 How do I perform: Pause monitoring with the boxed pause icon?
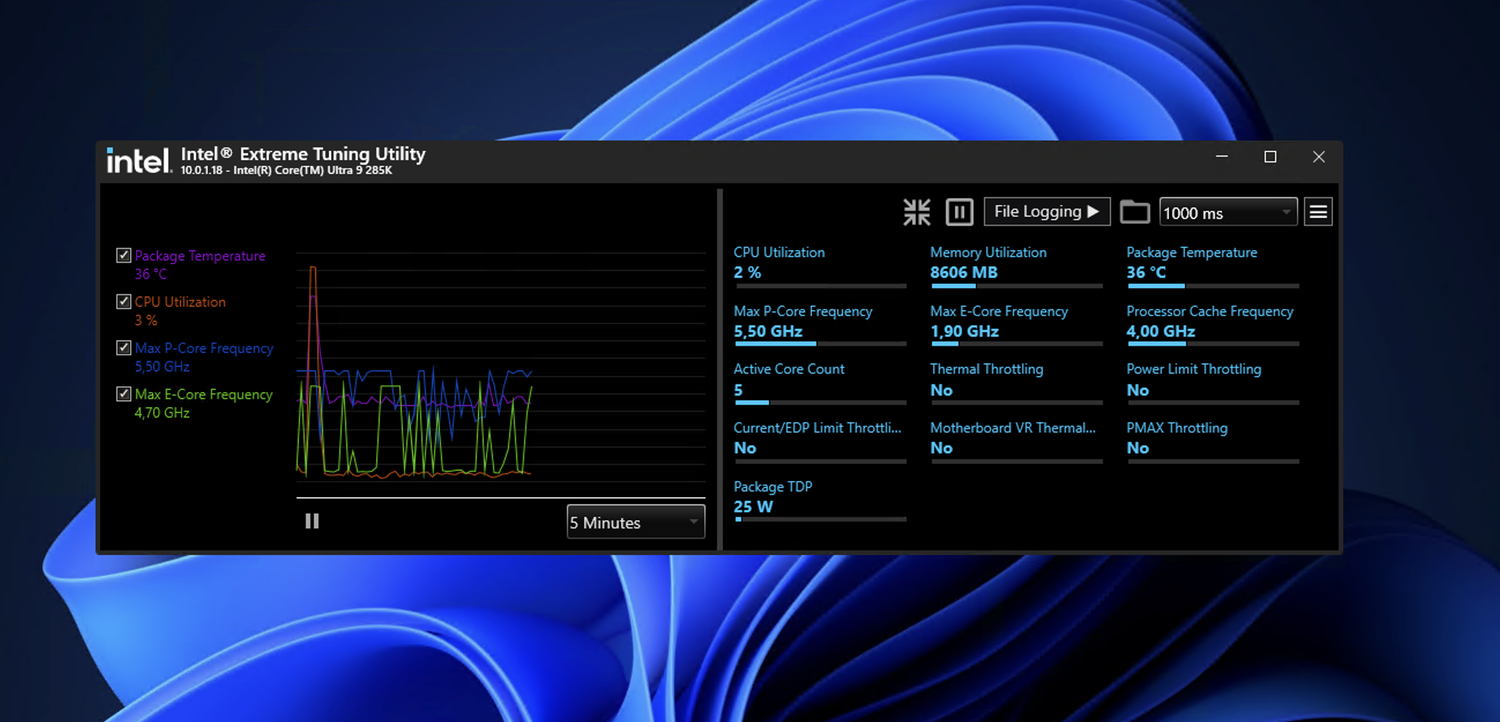959,212
